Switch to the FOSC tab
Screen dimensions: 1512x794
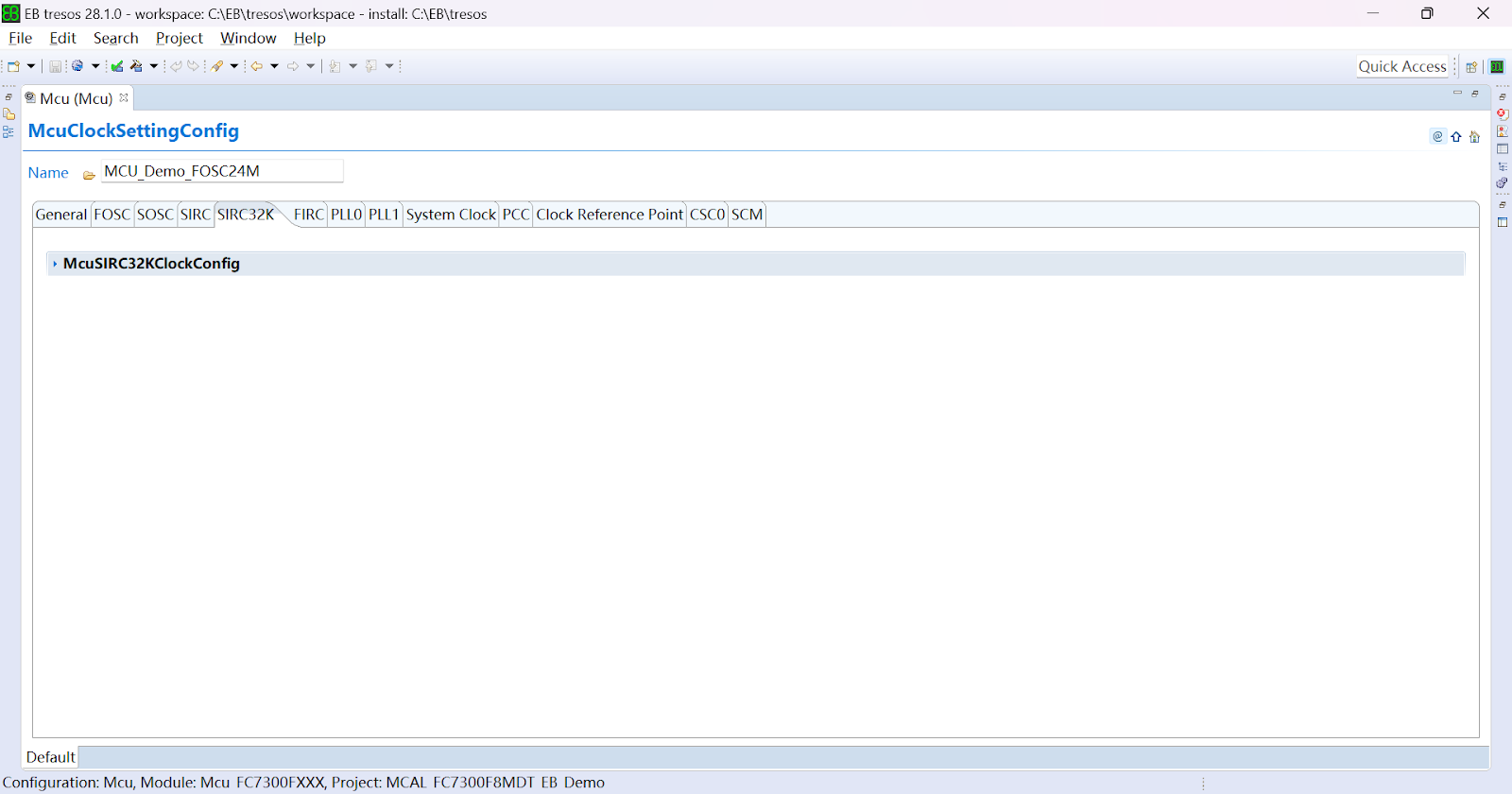[x=112, y=215]
